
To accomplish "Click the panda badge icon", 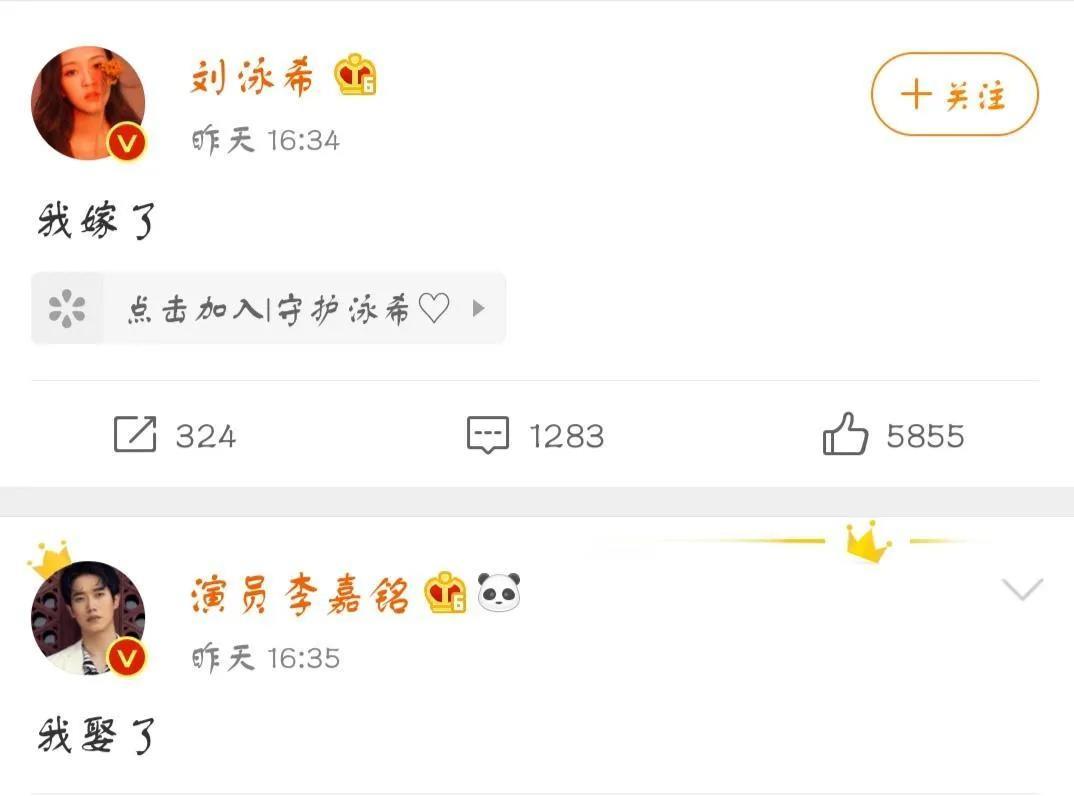I will (x=499, y=592).
